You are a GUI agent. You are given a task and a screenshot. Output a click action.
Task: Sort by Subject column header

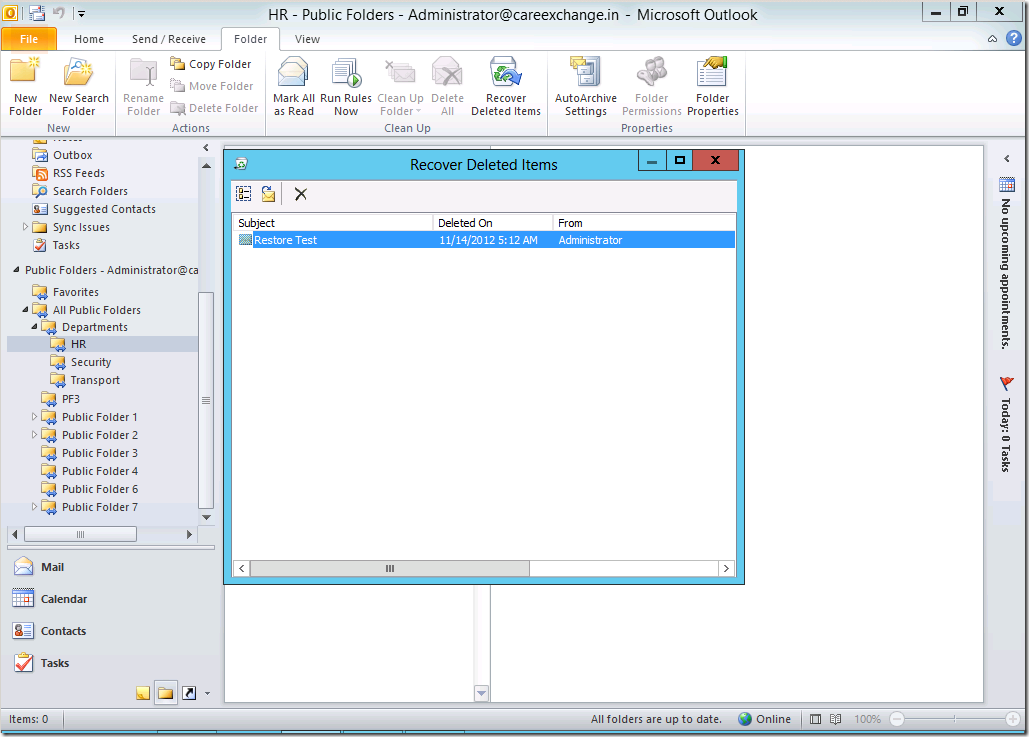pos(333,223)
